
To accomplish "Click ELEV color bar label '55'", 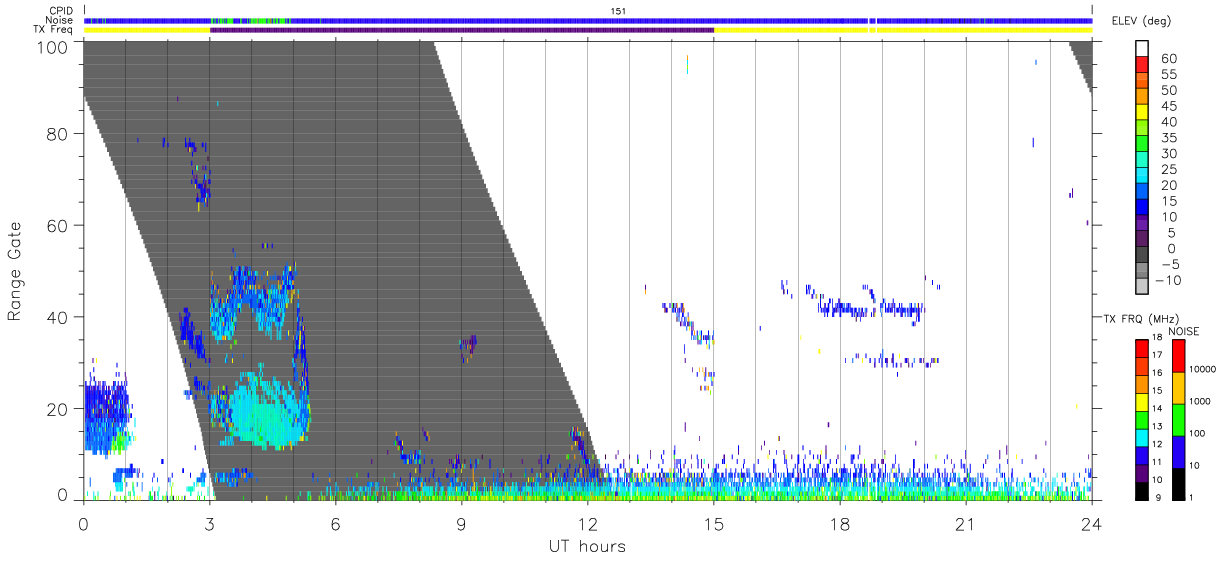I will click(x=1167, y=74).
